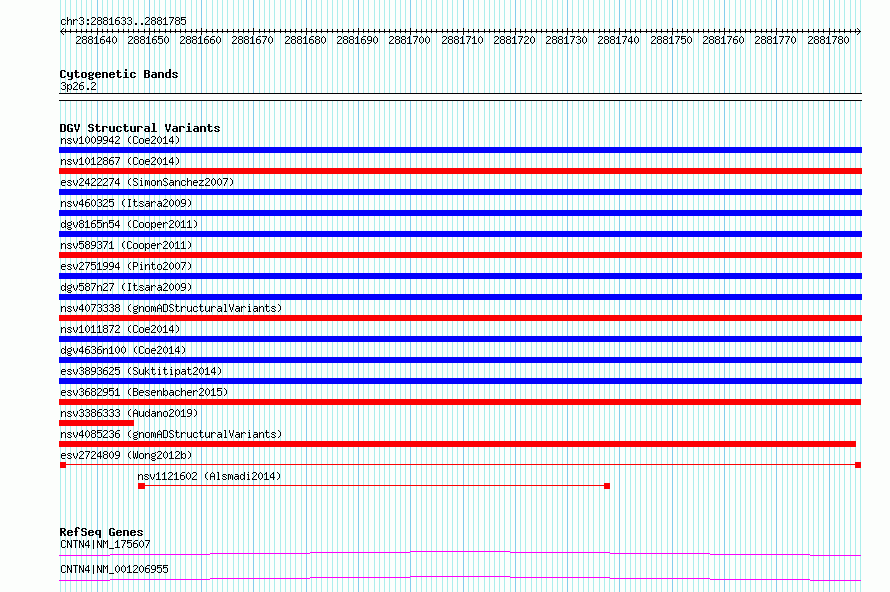Click the RefSeq Genes track heading
Image resolution: width=890 pixels, height=592 pixels.
(x=101, y=532)
